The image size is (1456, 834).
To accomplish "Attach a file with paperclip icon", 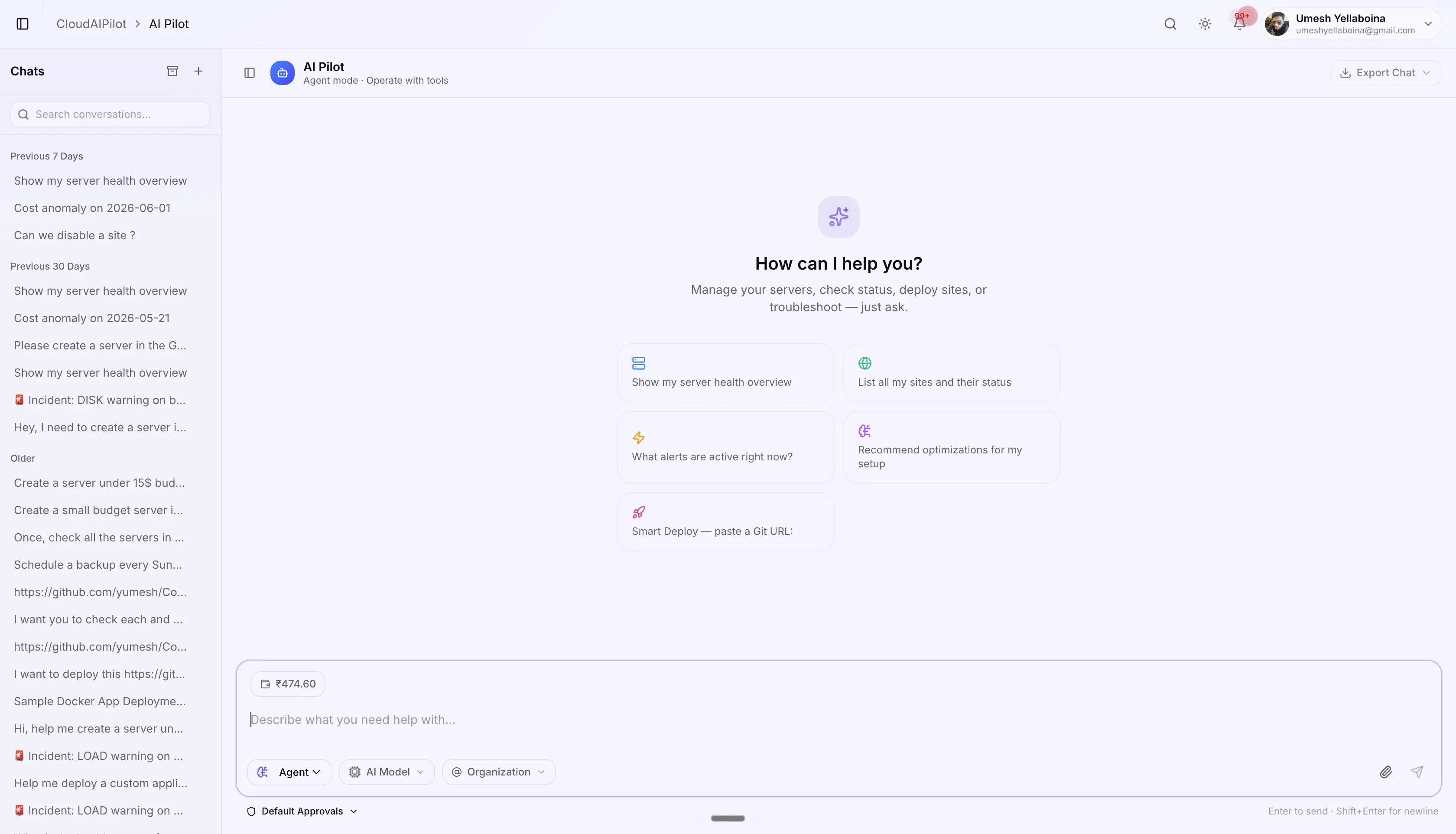I will point(1385,772).
